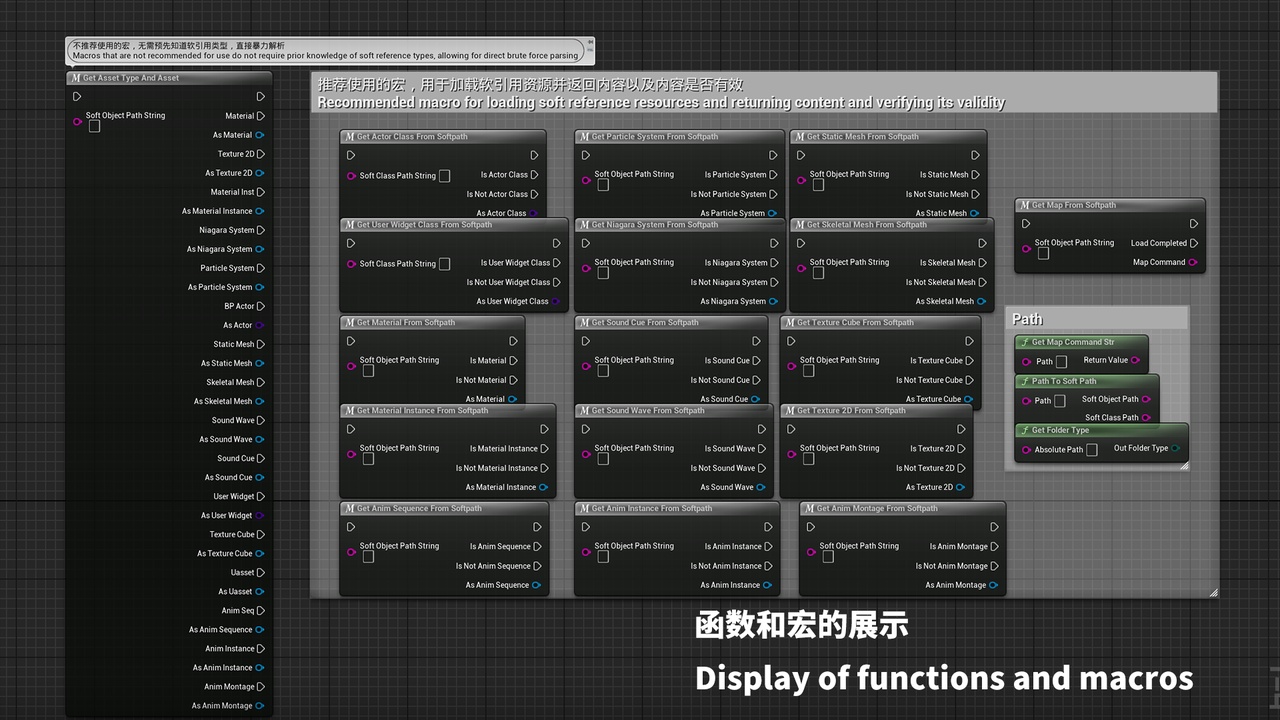
Task: Click the Soft Object Path String box on Get Anim Montage From Softpath
Action: pyautogui.click(x=828, y=557)
